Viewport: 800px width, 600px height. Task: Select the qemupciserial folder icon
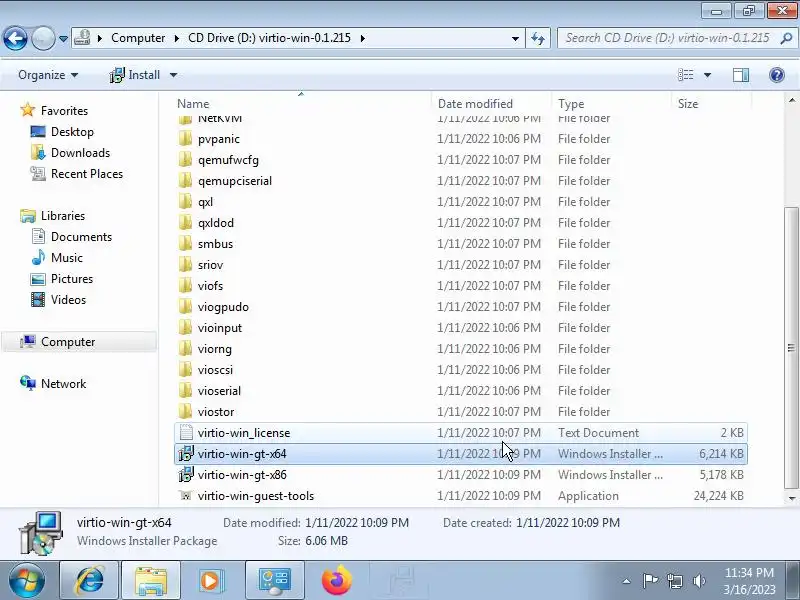(186, 181)
